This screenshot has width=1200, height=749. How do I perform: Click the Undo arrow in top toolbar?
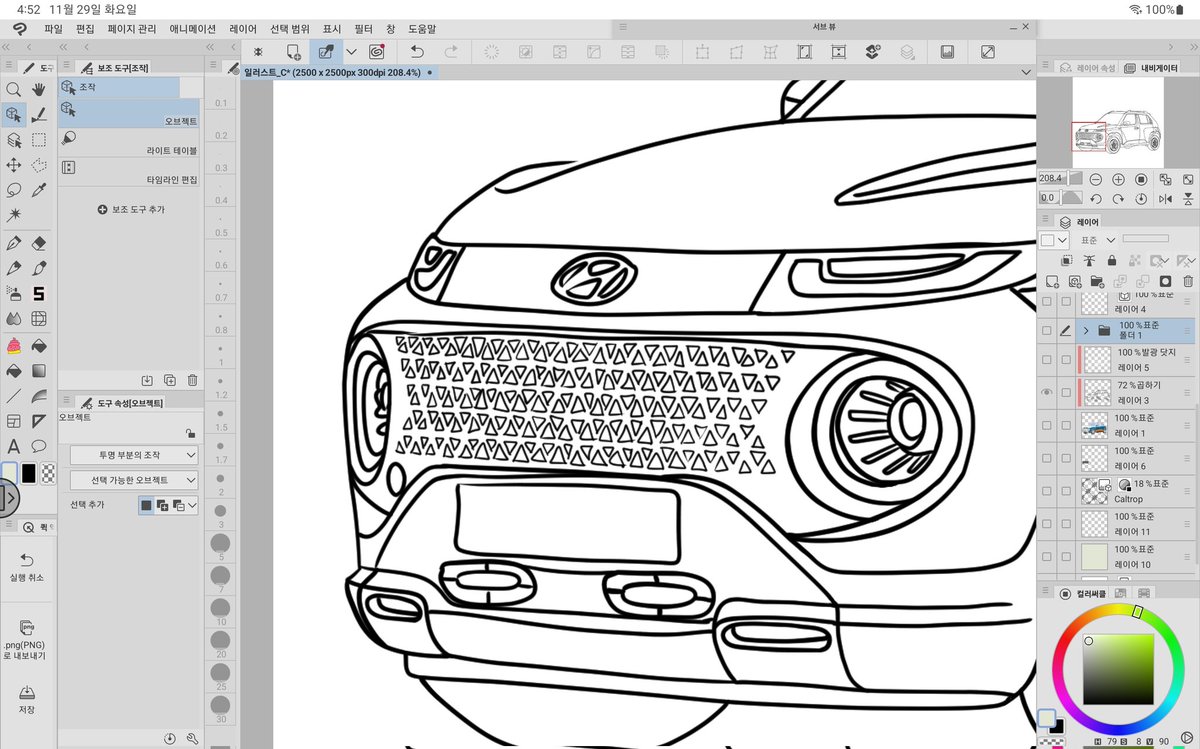(x=418, y=51)
